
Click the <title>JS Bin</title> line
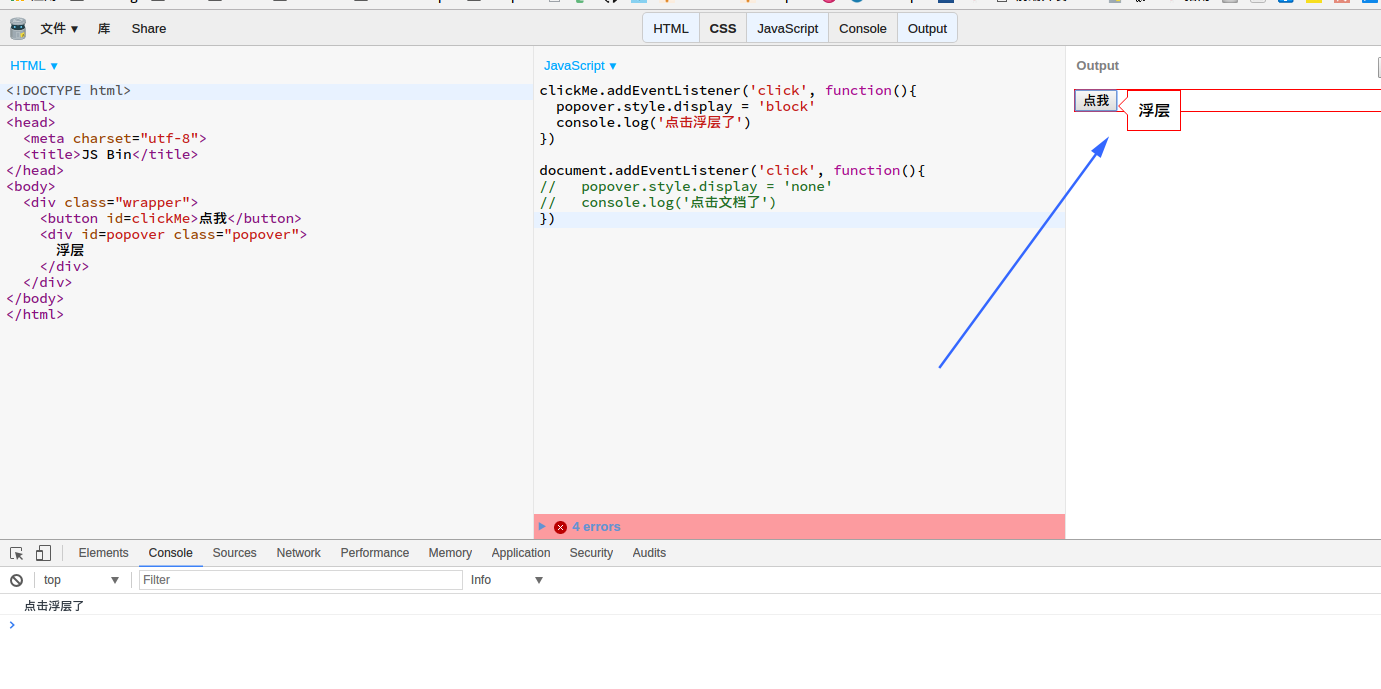[x=110, y=155]
